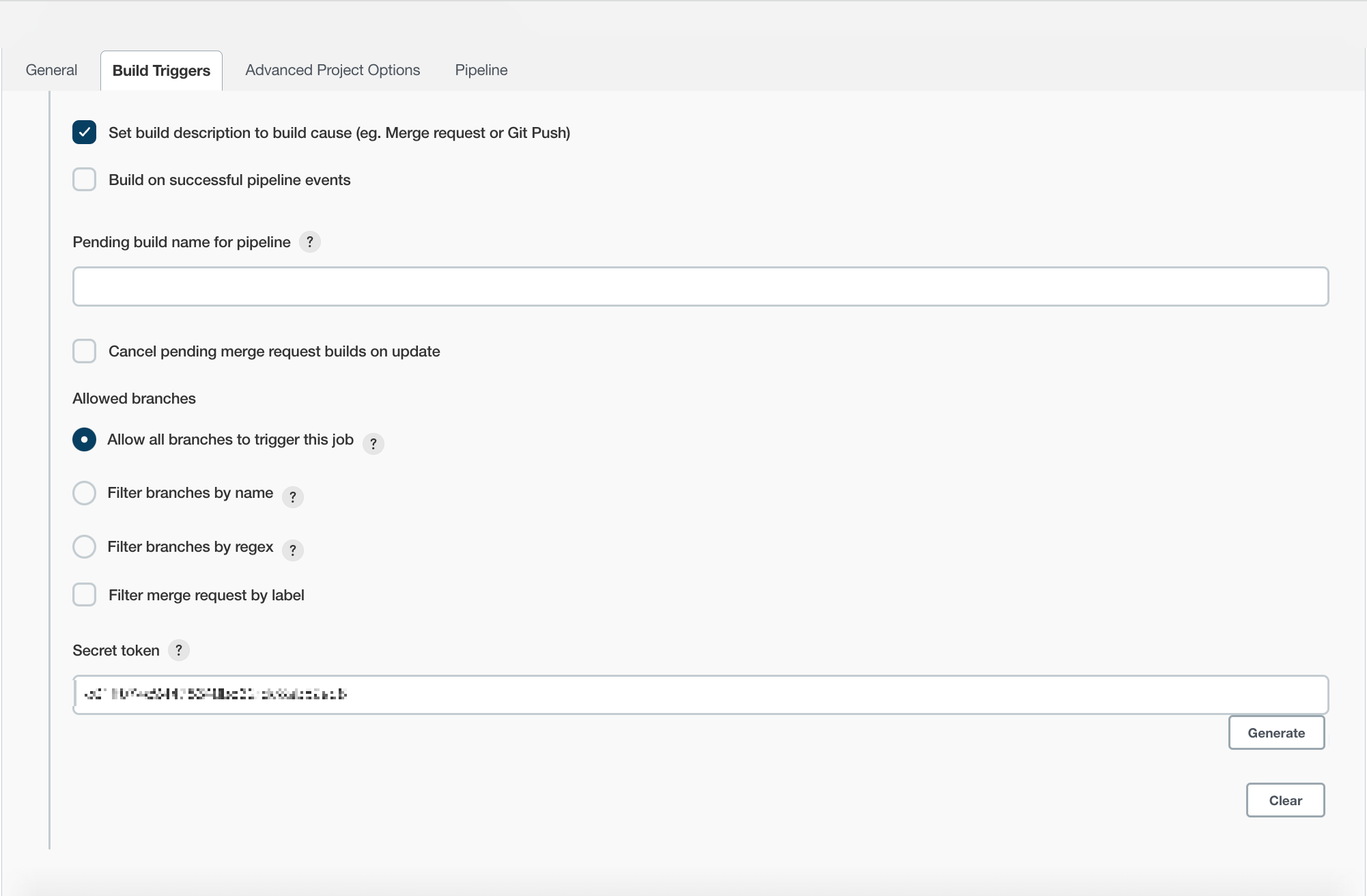Enable Build on successful pipeline events
1367x896 pixels.
84,180
